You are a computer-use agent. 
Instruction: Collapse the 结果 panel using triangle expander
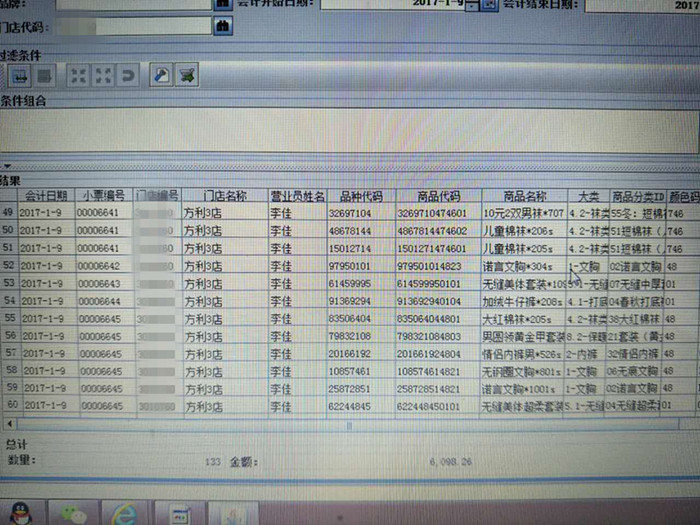coord(6,167)
